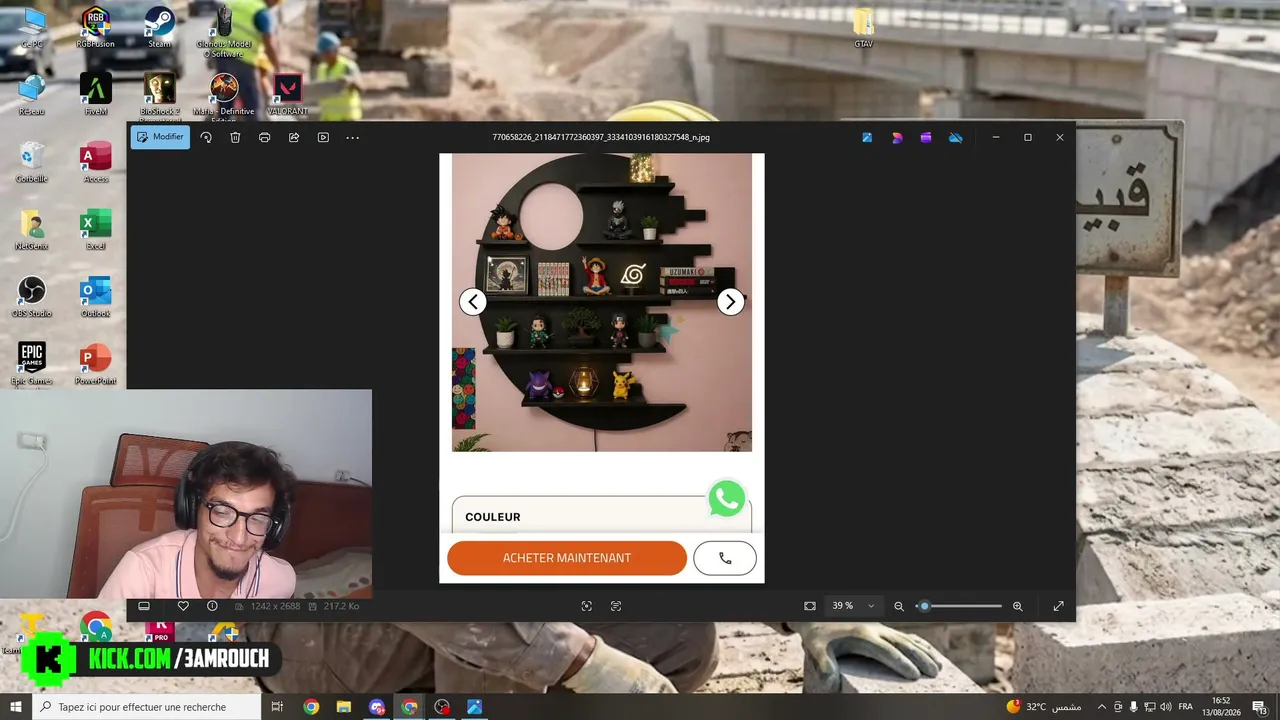Click the phone call button
This screenshot has width=1280, height=720.
[x=725, y=558]
